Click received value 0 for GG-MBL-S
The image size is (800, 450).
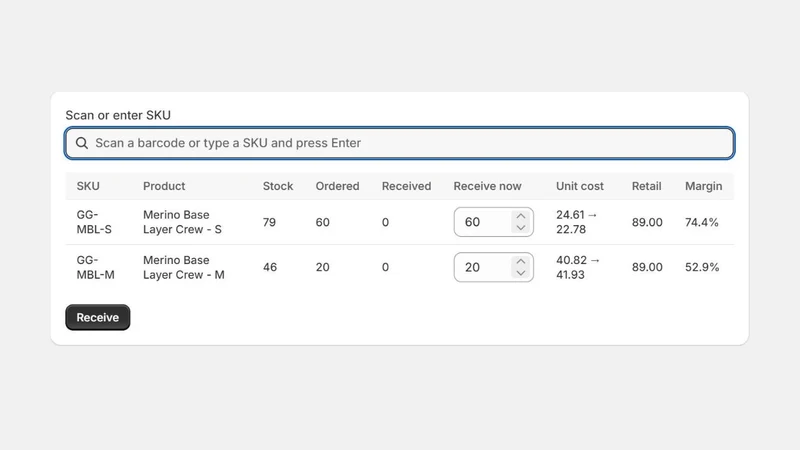[x=385, y=222]
